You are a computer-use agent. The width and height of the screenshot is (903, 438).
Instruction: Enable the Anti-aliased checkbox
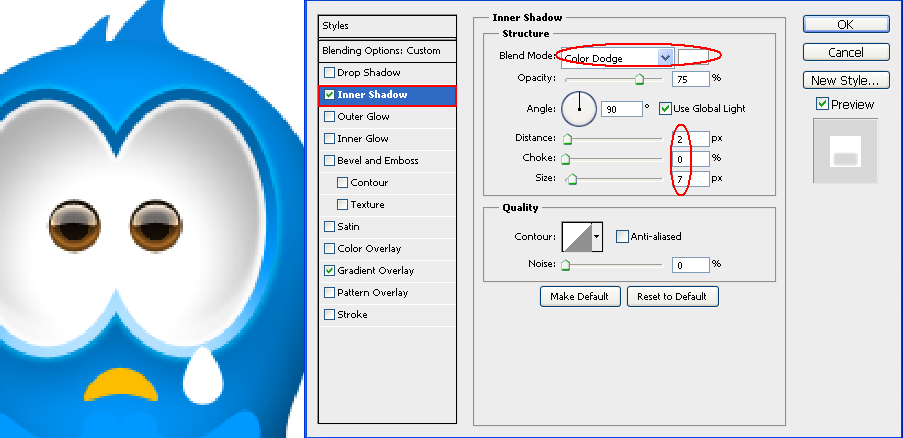pyautogui.click(x=622, y=237)
